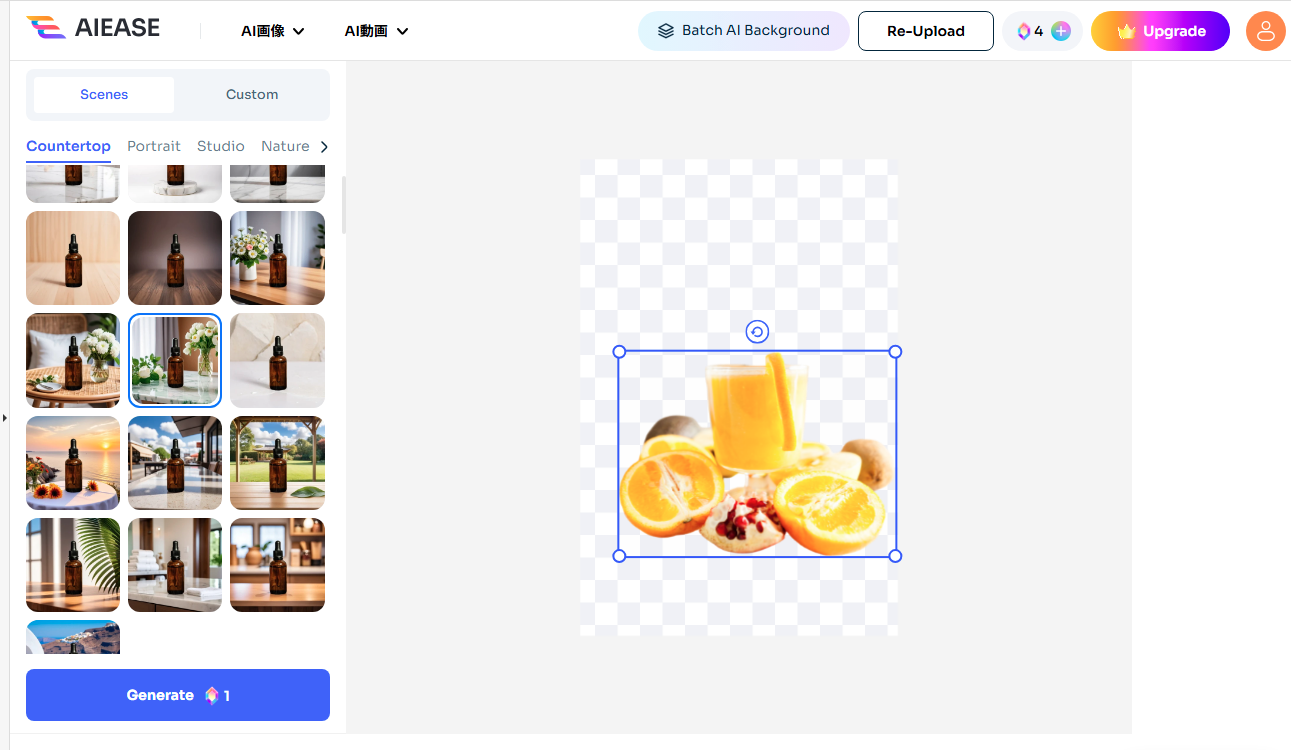This screenshot has height=750, width=1291.
Task: Click the rotate handle above the image
Action: [757, 332]
